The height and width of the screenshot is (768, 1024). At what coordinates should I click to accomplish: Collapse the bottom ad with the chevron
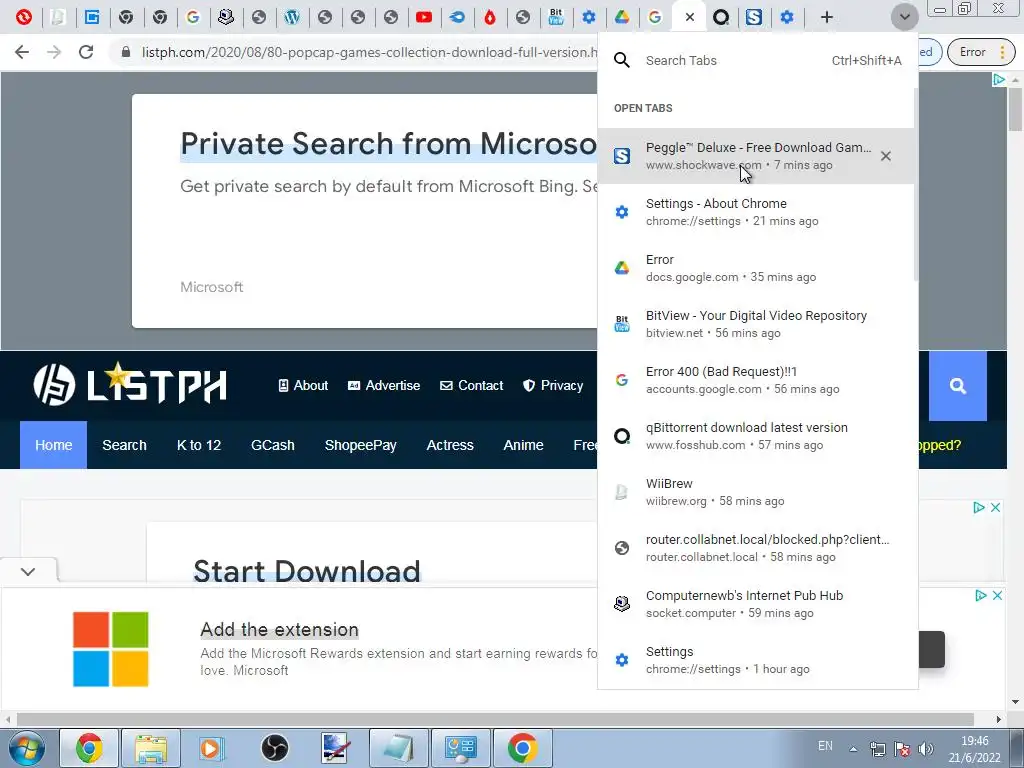(27, 571)
